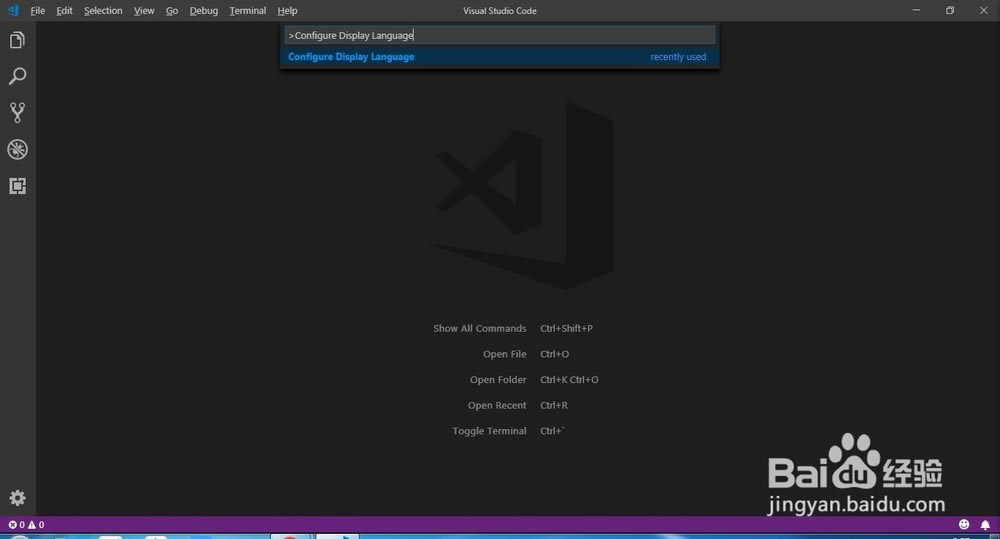Click the Open Folder hint

pyautogui.click(x=498, y=380)
